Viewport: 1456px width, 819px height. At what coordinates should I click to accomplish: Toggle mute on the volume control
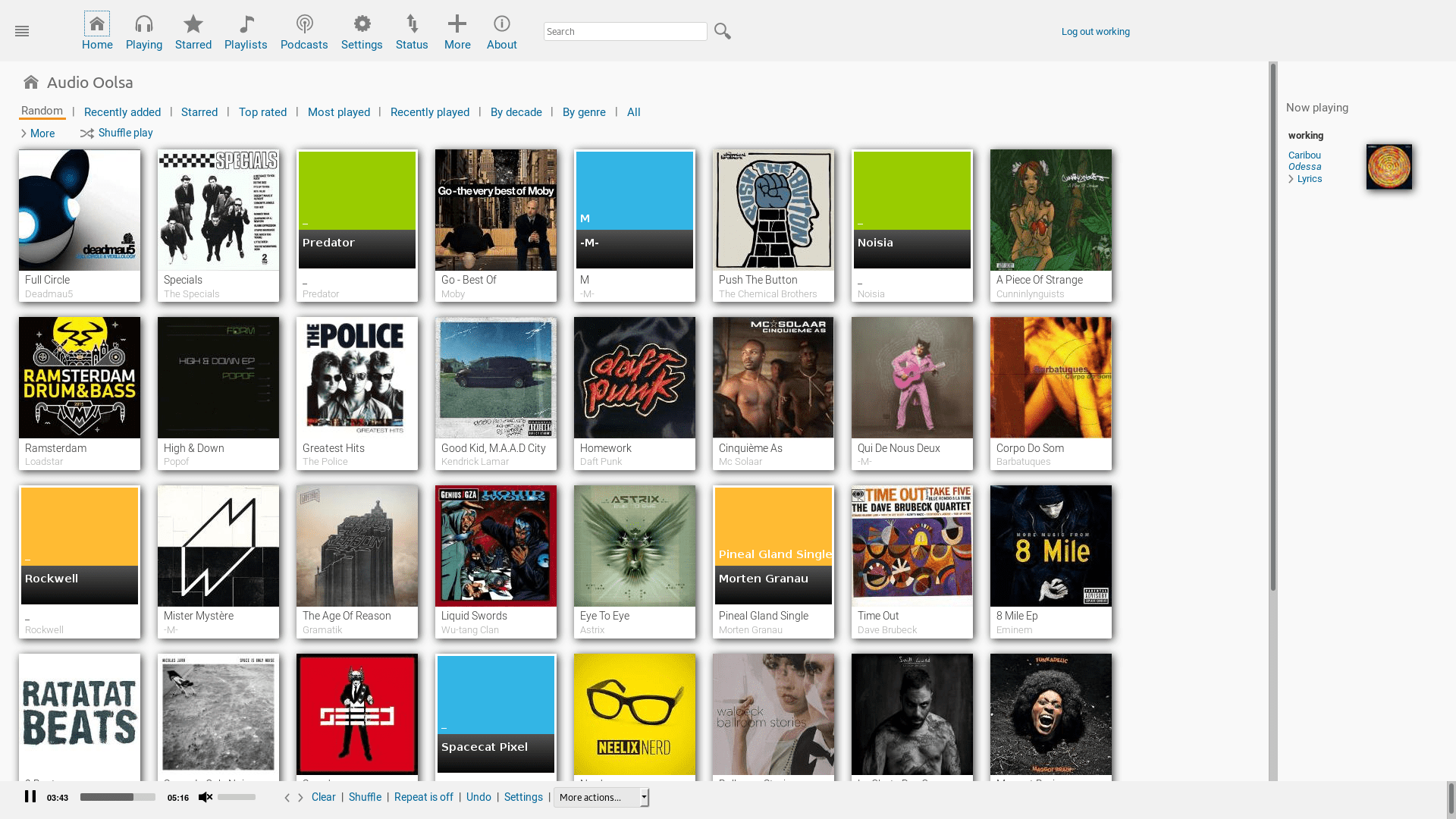204,797
